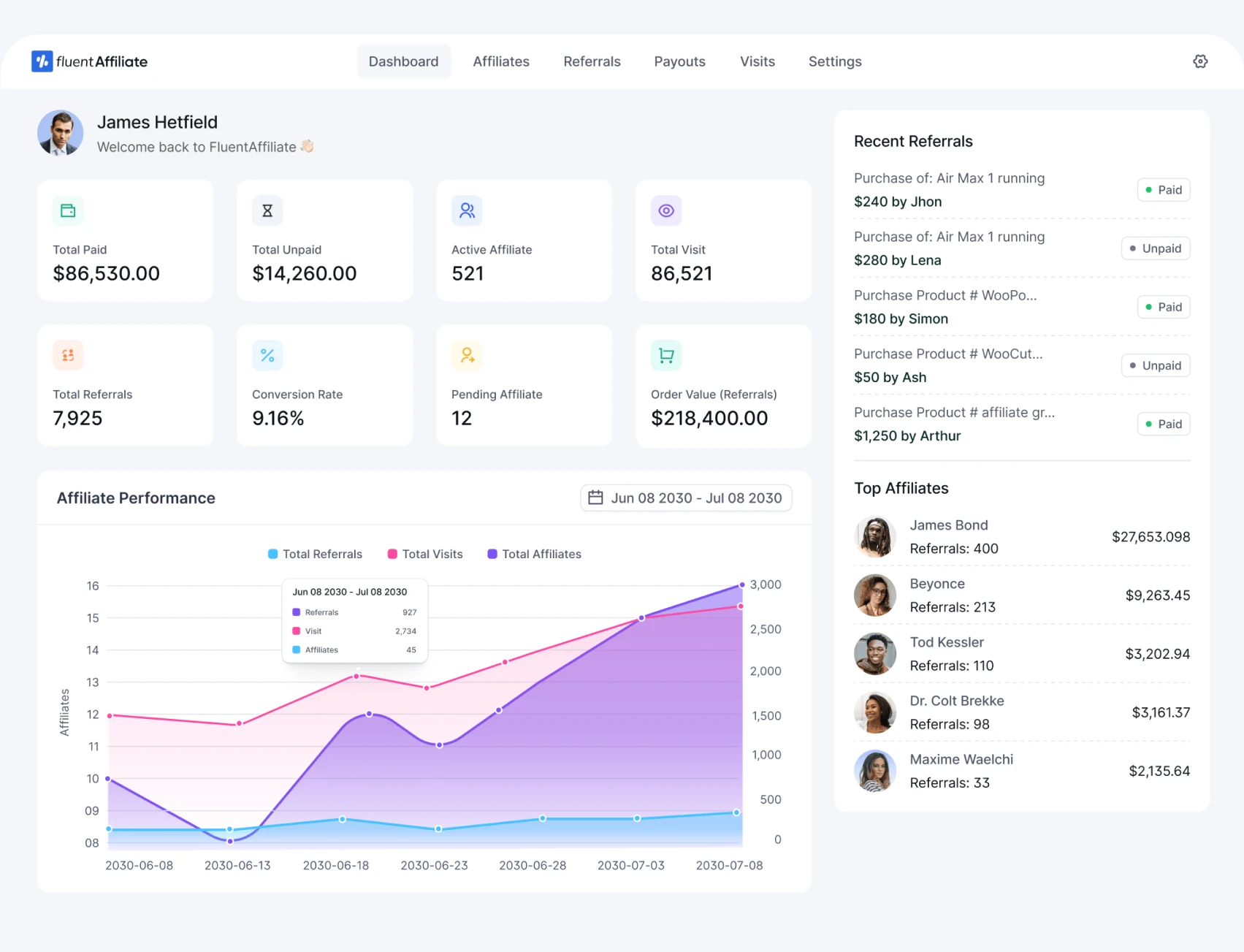Viewport: 1244px width, 952px height.
Task: Click the Paid badge for $1,250 by Arthur
Action: pos(1164,424)
